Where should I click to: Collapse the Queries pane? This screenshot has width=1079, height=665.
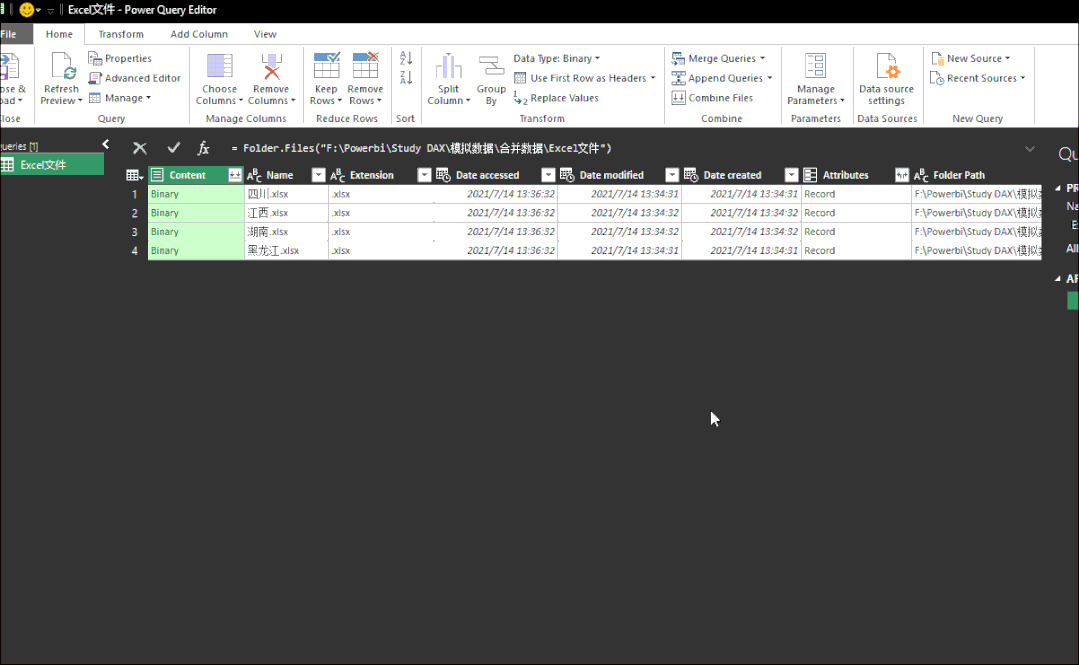click(105, 144)
